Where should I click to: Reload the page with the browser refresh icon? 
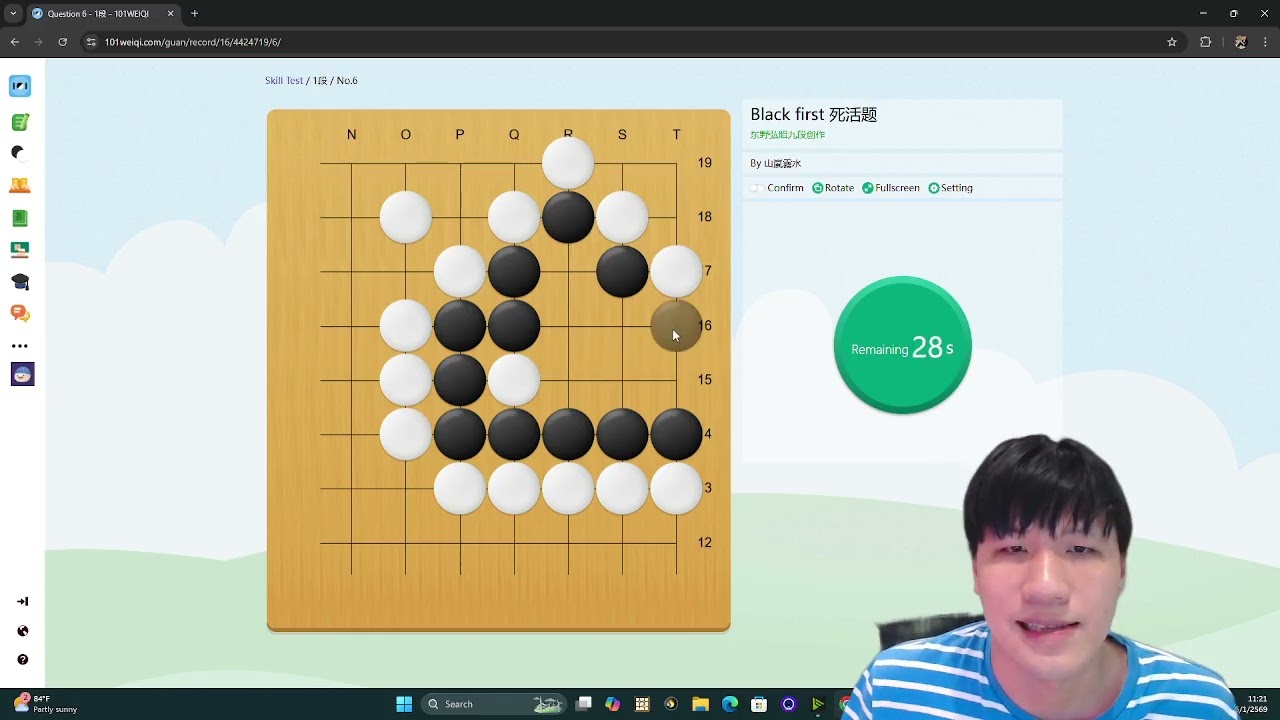click(x=62, y=42)
